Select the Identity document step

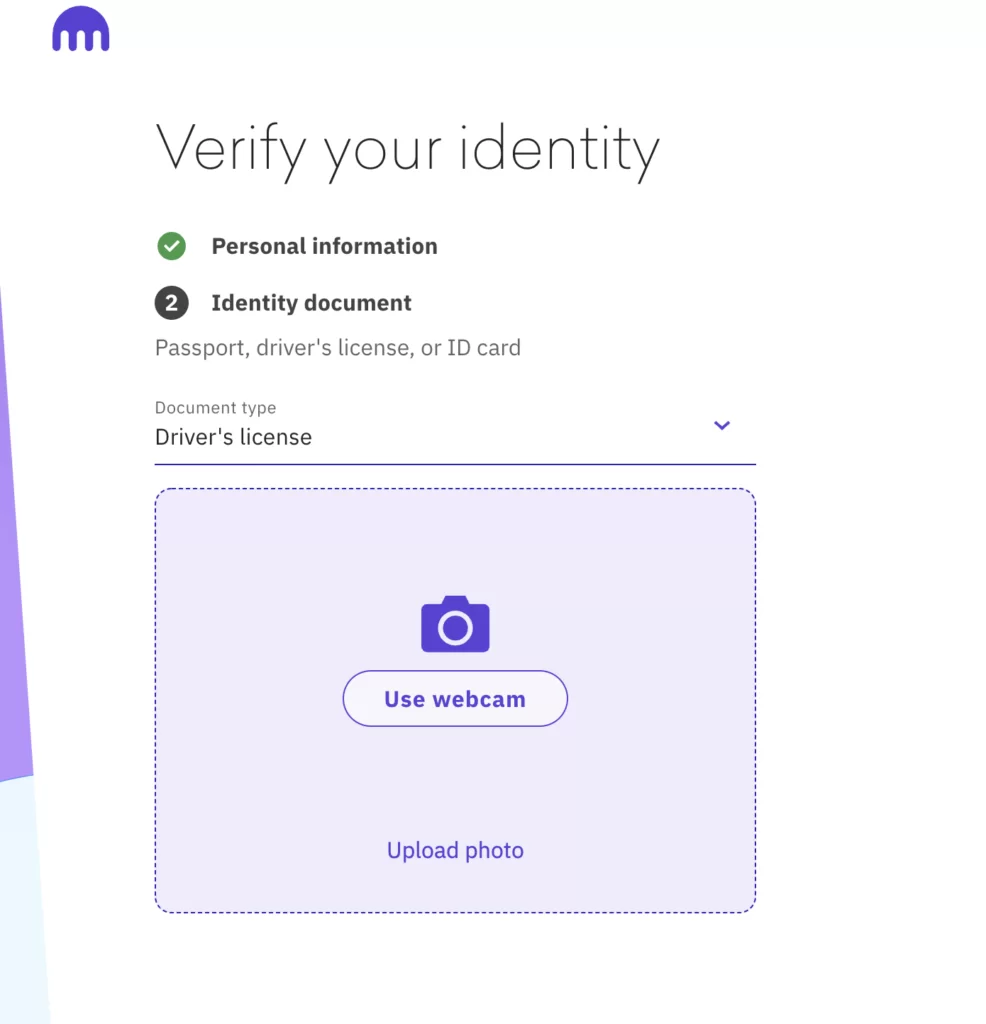tap(311, 303)
